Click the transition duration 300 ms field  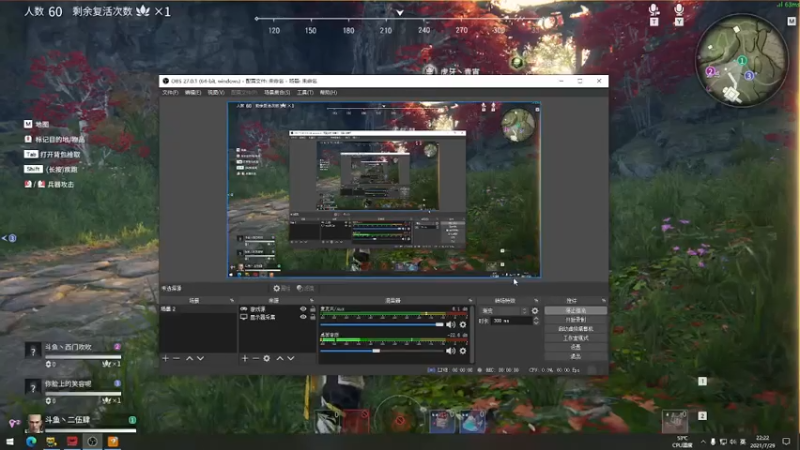coord(512,321)
